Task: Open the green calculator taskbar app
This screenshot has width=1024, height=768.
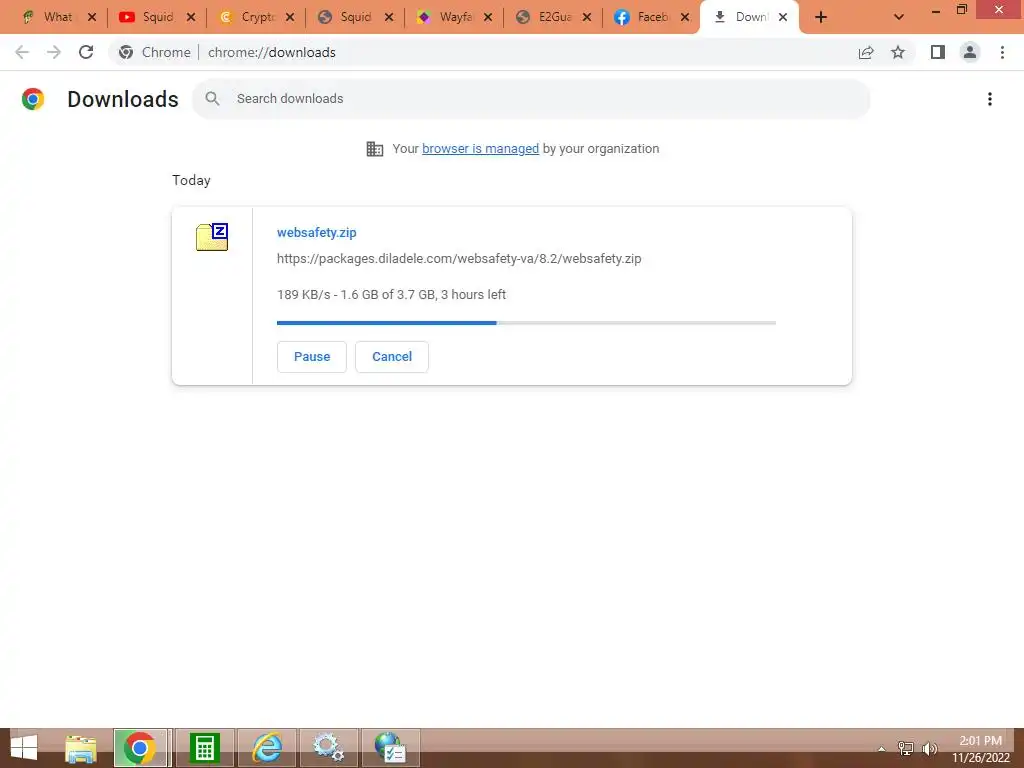Action: point(204,748)
